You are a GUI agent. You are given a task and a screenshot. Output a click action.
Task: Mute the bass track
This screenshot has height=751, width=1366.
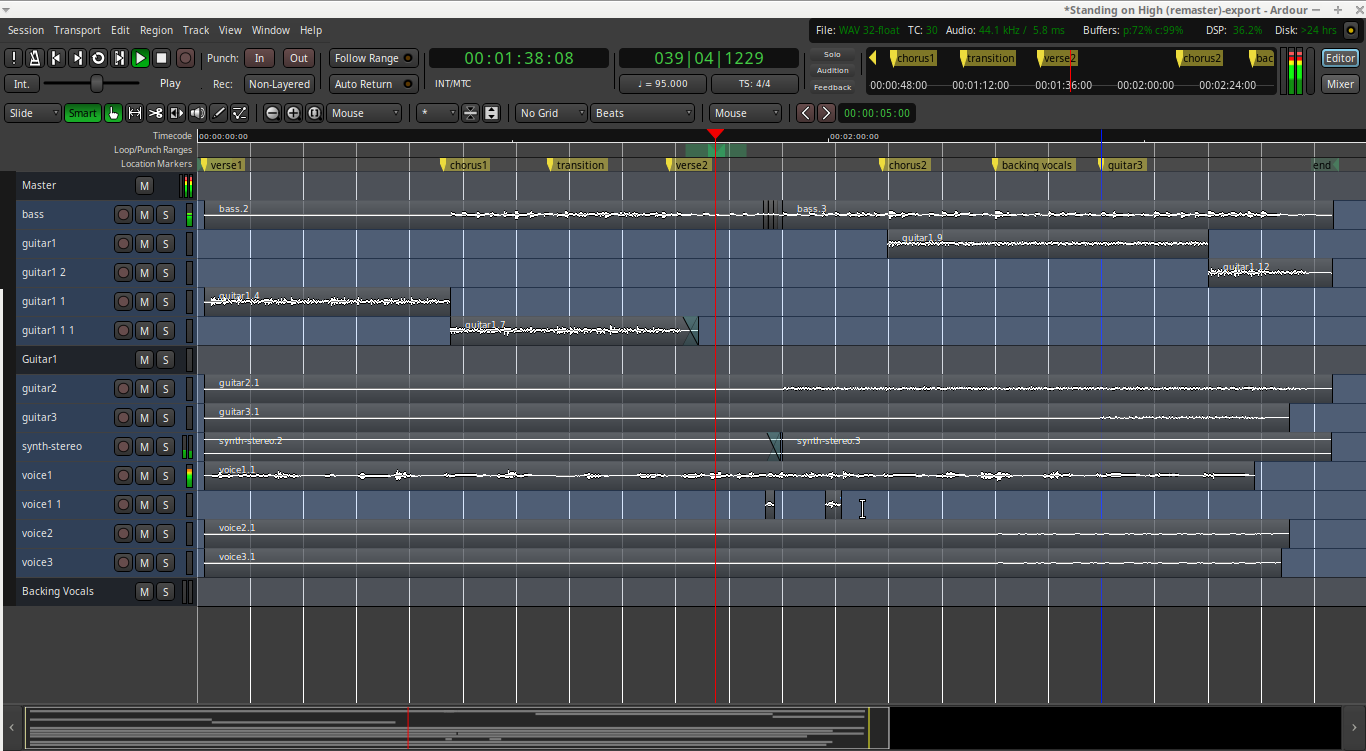tap(144, 214)
